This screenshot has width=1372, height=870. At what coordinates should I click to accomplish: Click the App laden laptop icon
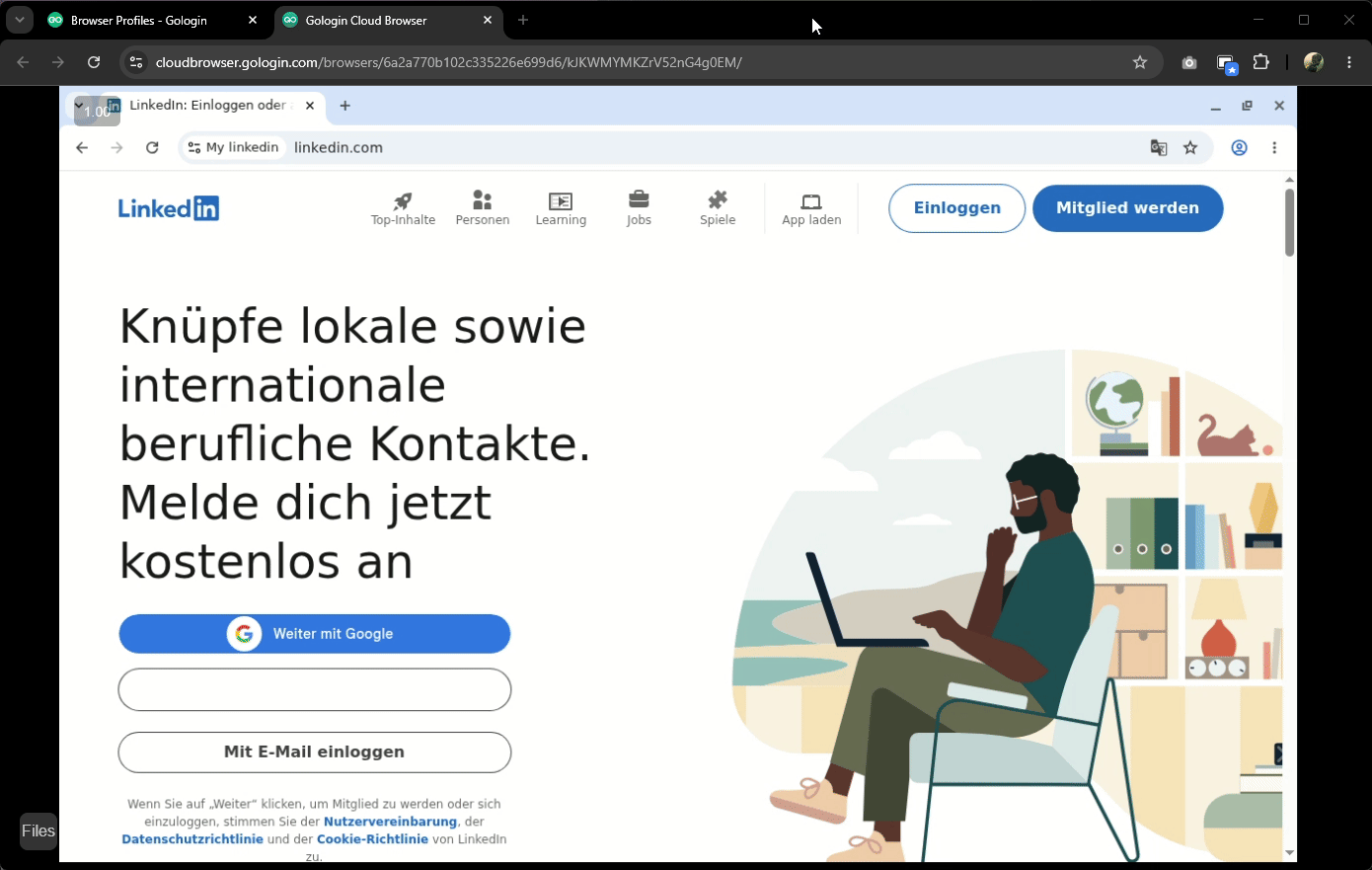coord(811,201)
